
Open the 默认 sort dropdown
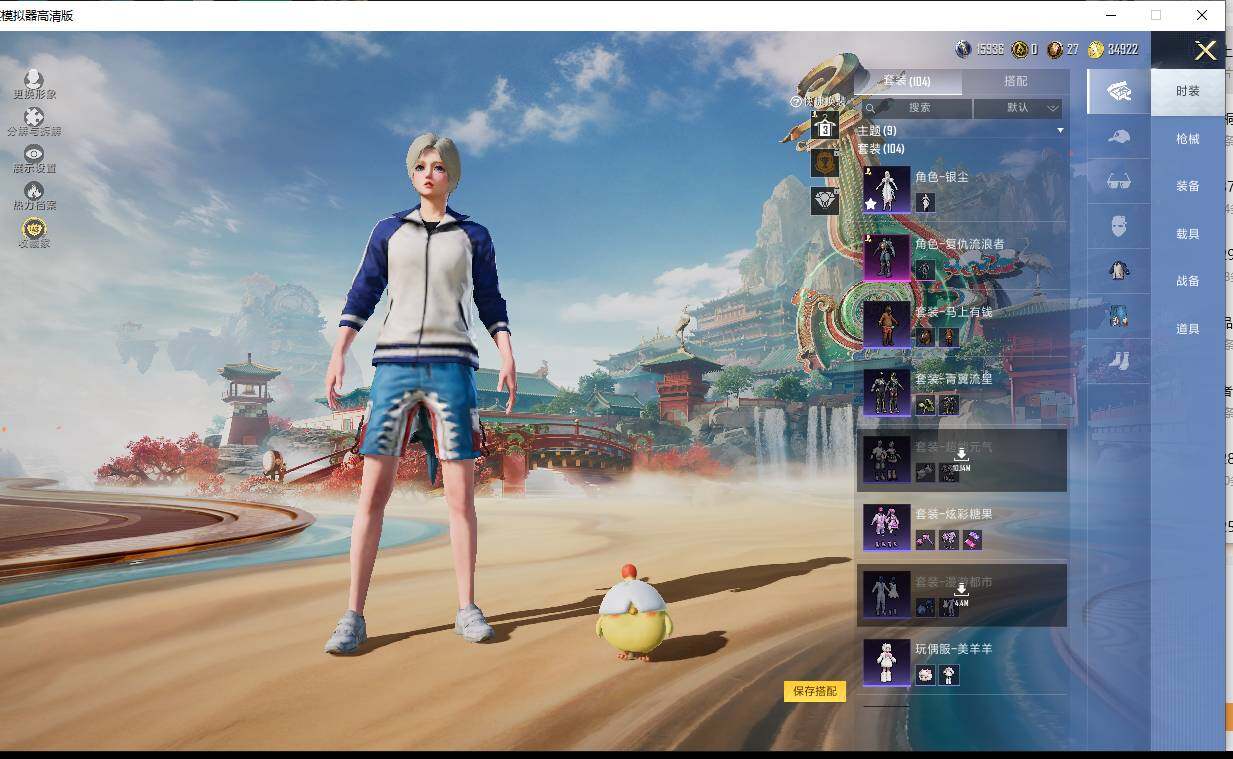(x=1018, y=108)
